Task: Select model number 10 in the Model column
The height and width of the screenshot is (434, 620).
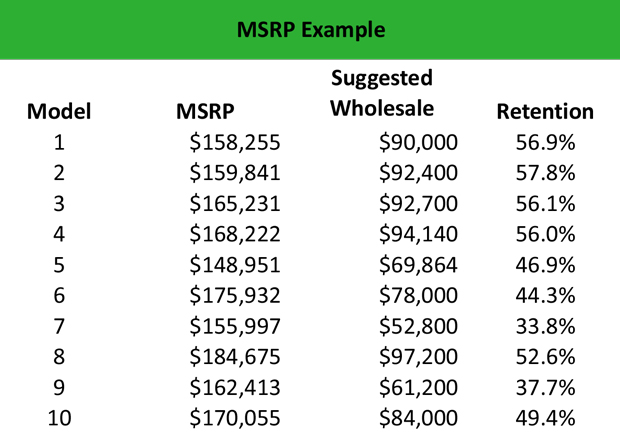Action: click(59, 415)
